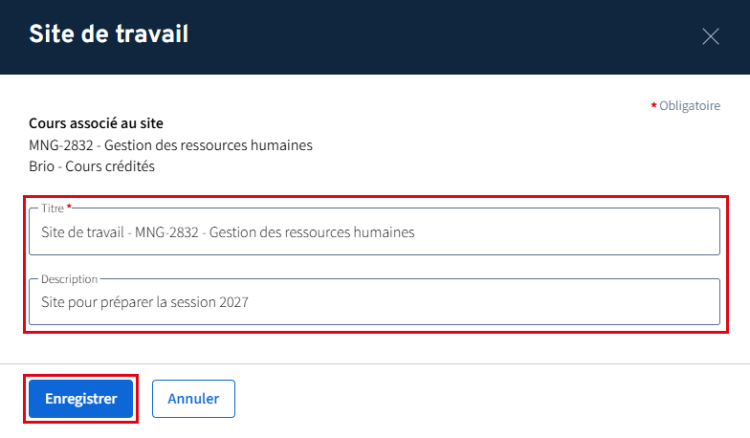Select the course line starting with MNG-2832 under Cours associé
Image resolution: width=750 pixels, height=438 pixels.
coord(171,146)
